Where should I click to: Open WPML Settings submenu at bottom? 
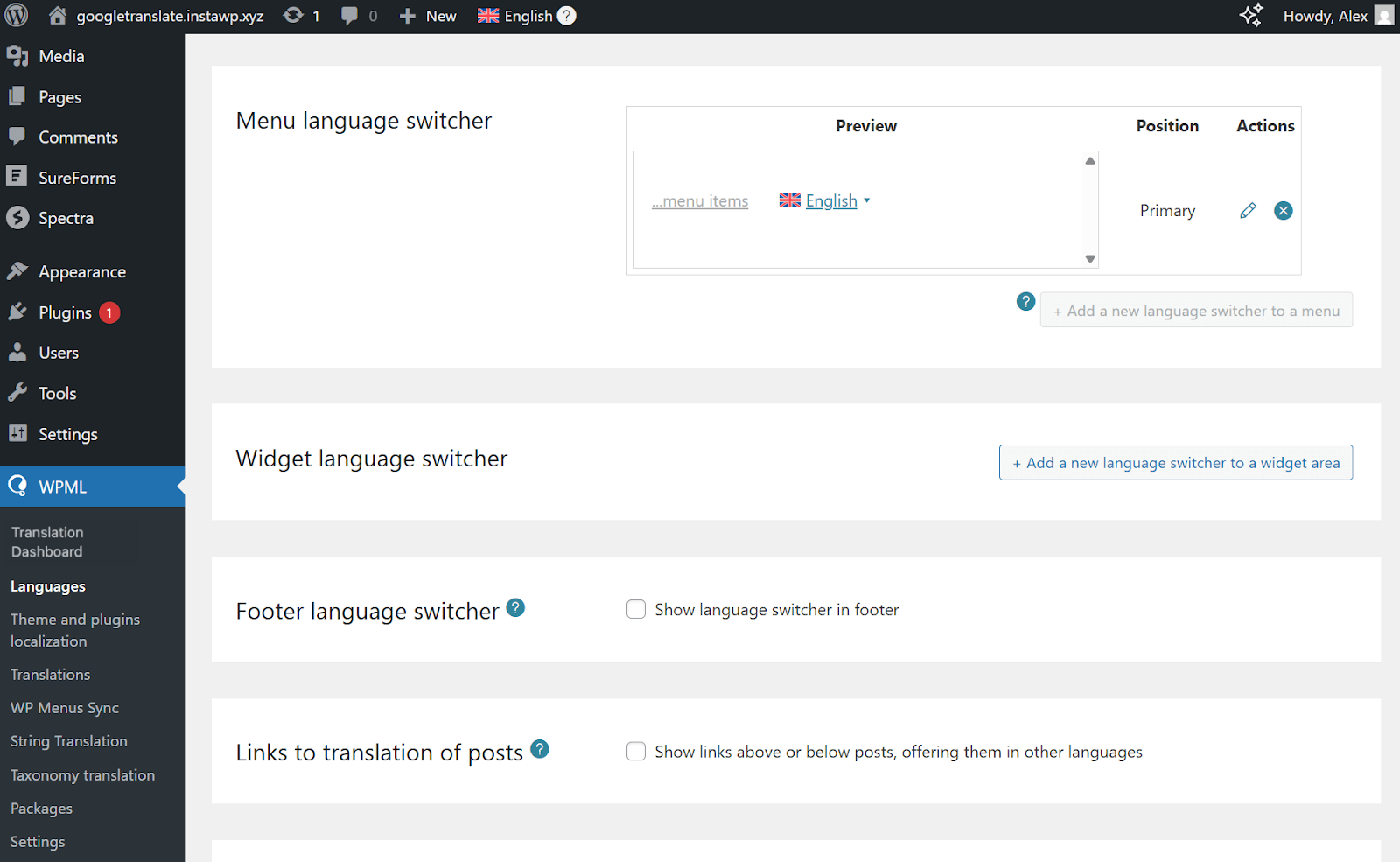38,842
